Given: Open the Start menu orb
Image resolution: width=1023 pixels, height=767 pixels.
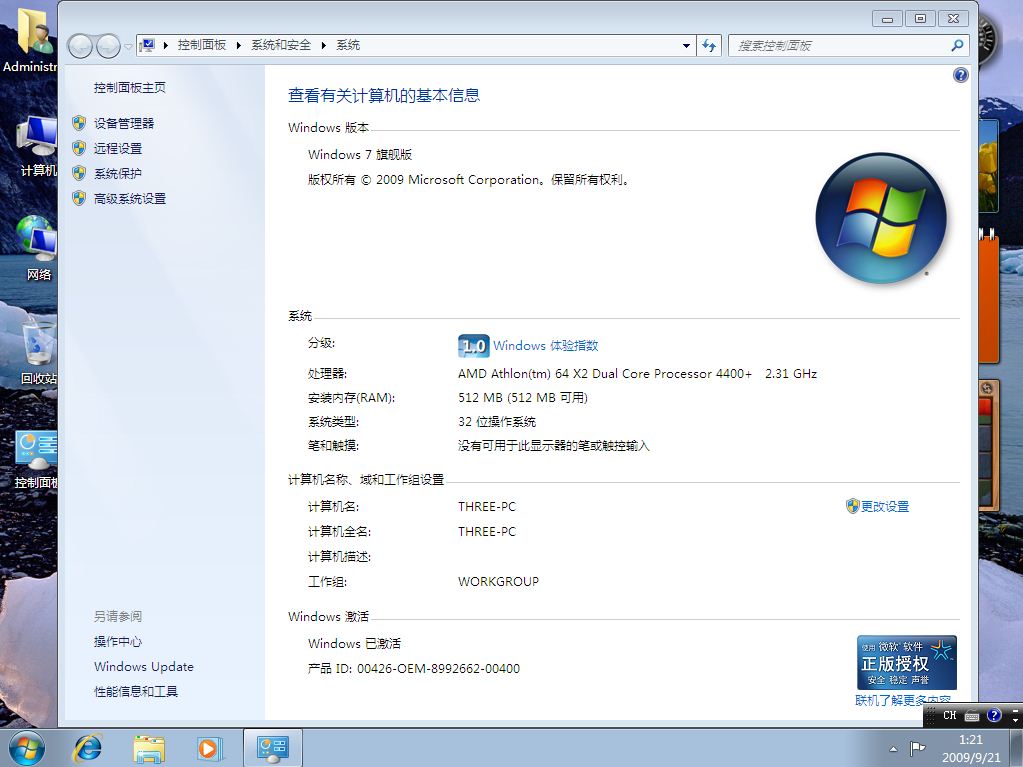Looking at the screenshot, I should [x=26, y=747].
